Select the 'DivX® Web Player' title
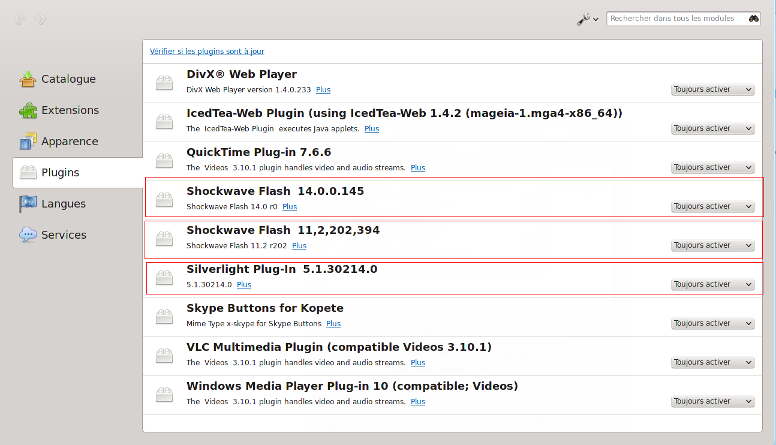The height and width of the screenshot is (445, 776). (242, 74)
